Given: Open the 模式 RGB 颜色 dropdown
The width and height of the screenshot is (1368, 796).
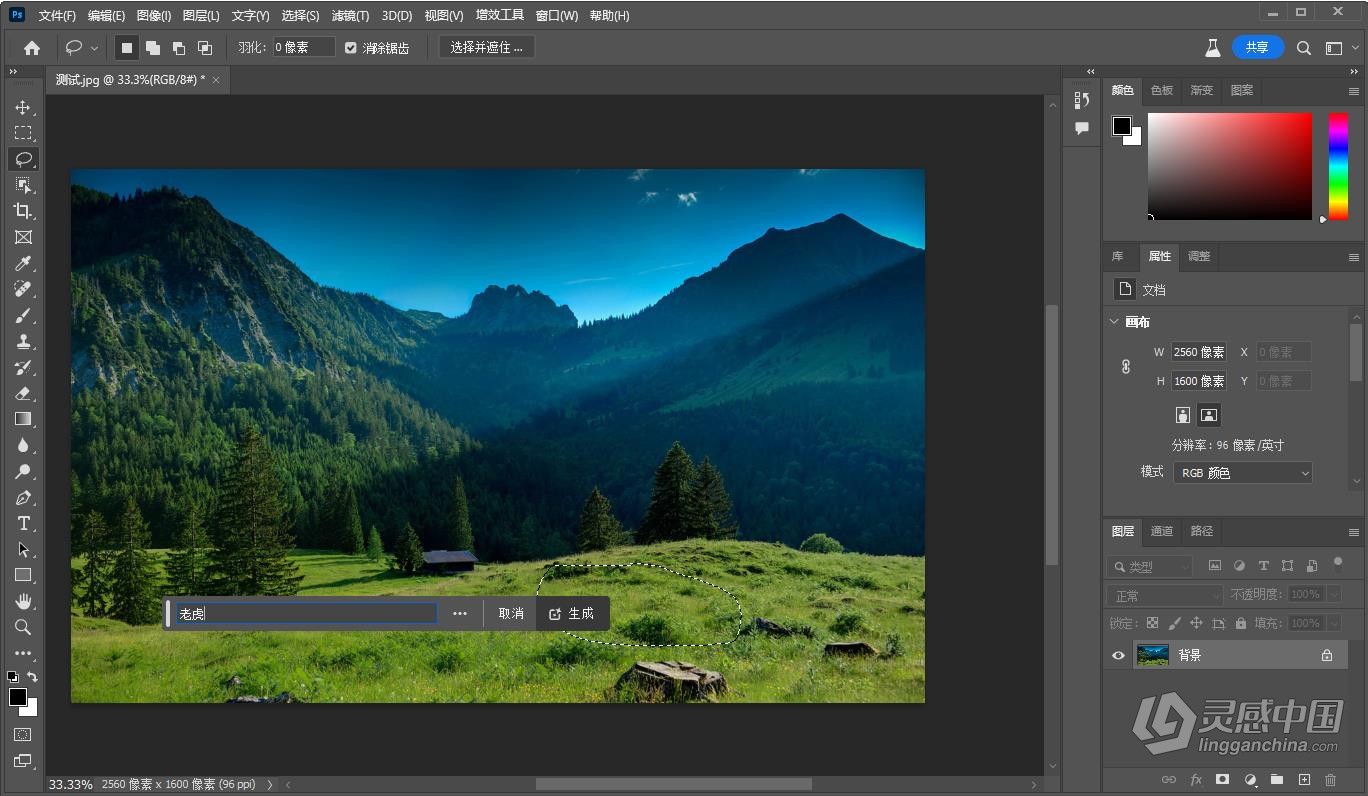Looking at the screenshot, I should click(x=1243, y=473).
